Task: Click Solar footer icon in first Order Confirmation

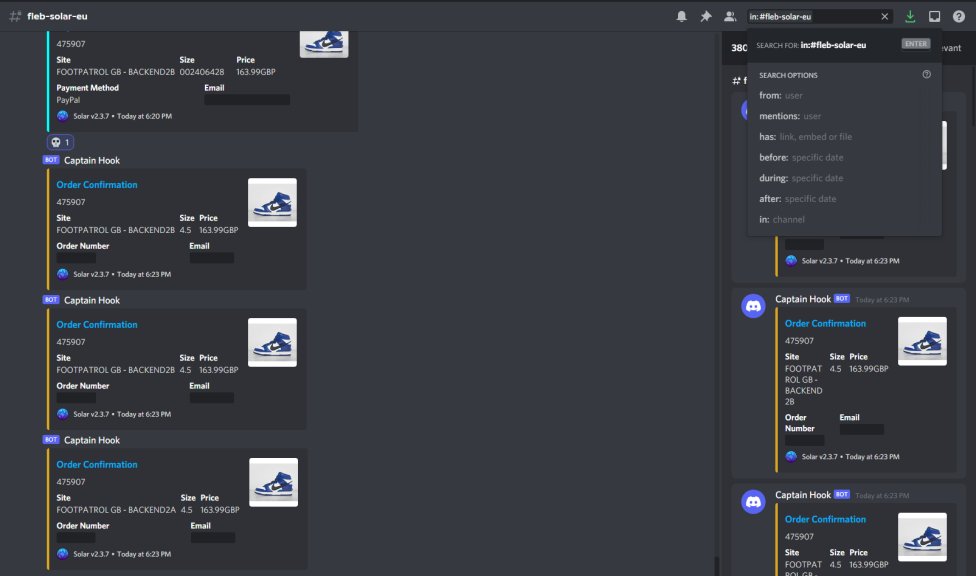Action: click(x=62, y=274)
